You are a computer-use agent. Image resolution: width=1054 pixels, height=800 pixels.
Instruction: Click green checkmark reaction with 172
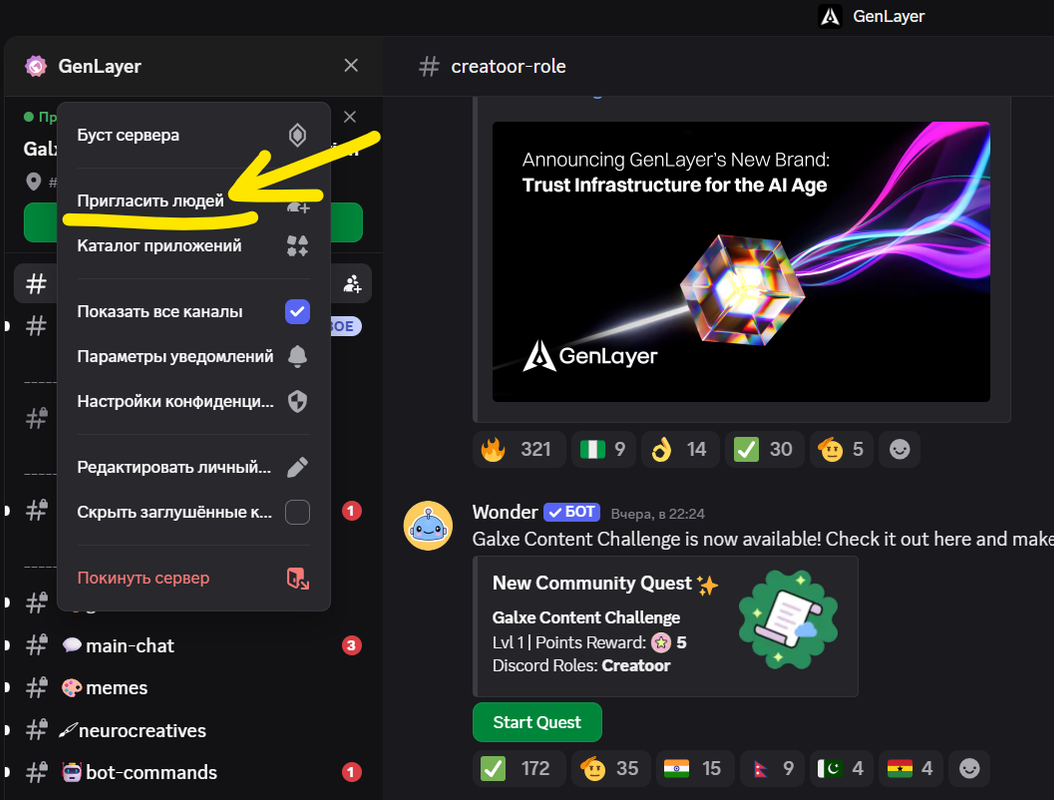click(x=518, y=768)
